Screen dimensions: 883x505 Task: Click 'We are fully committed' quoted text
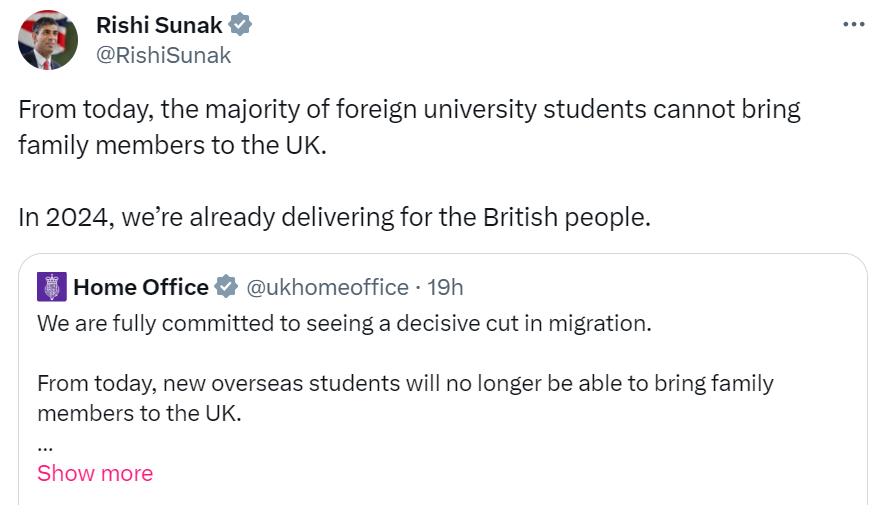point(344,324)
